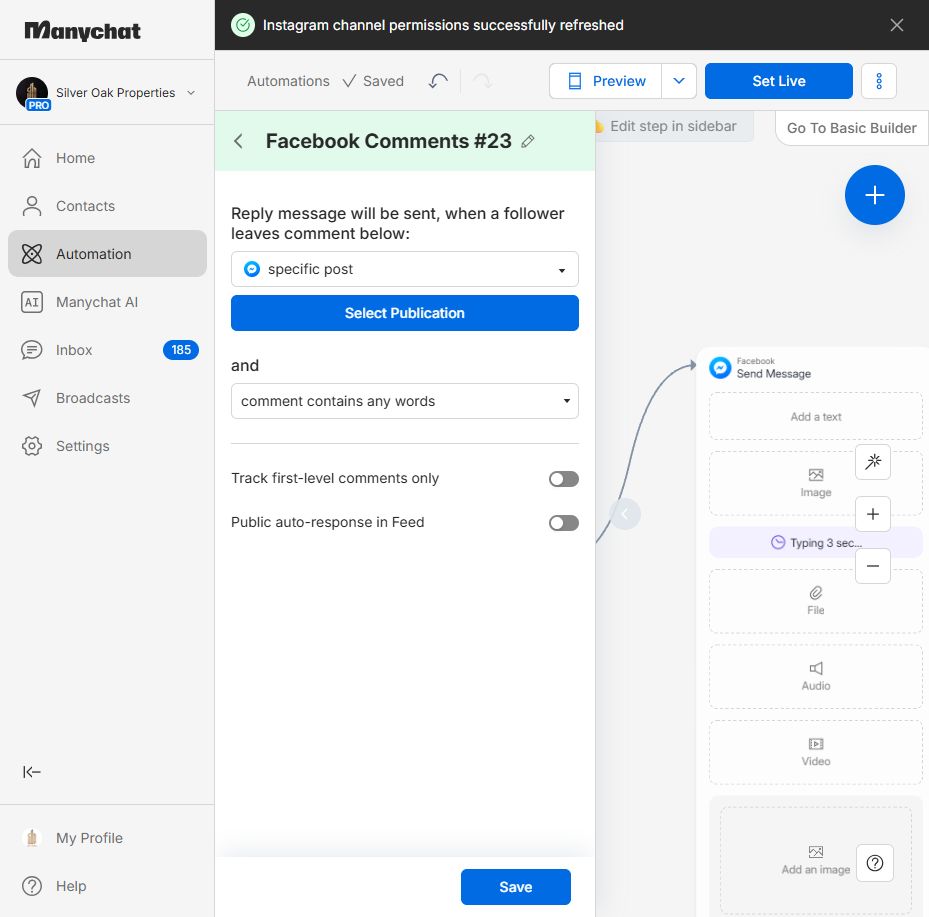This screenshot has width=929, height=917.
Task: Go to Contacts section
Action: pyautogui.click(x=107, y=206)
